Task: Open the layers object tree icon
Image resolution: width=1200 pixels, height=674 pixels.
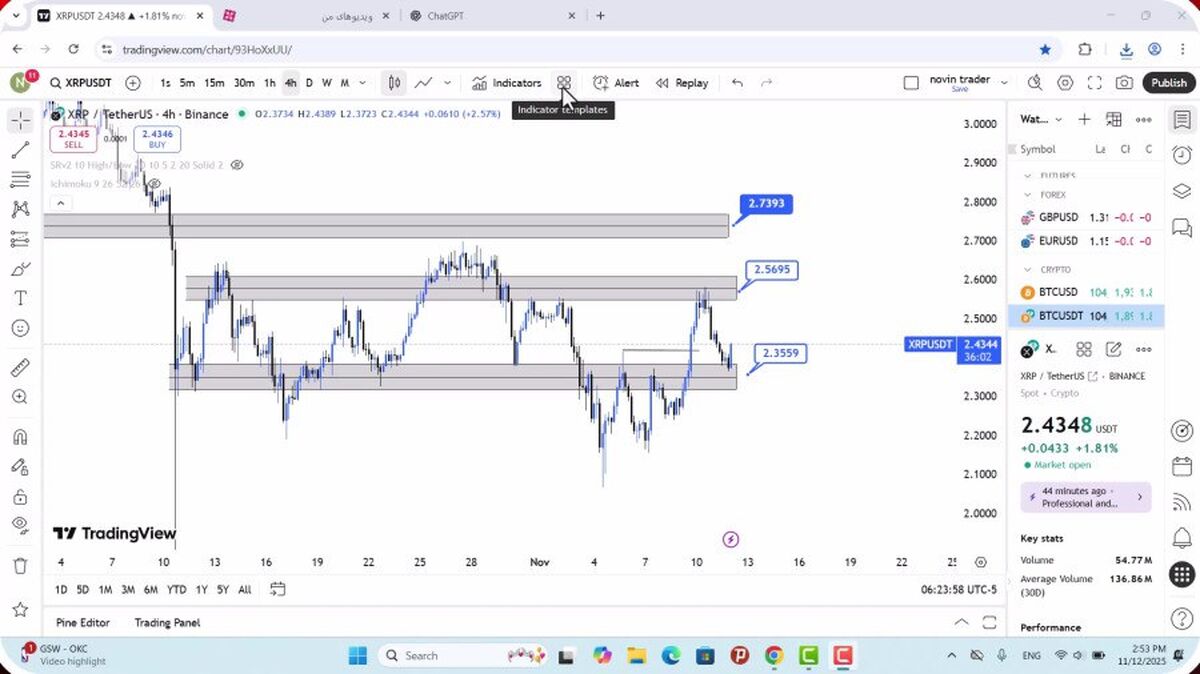Action: click(1182, 191)
